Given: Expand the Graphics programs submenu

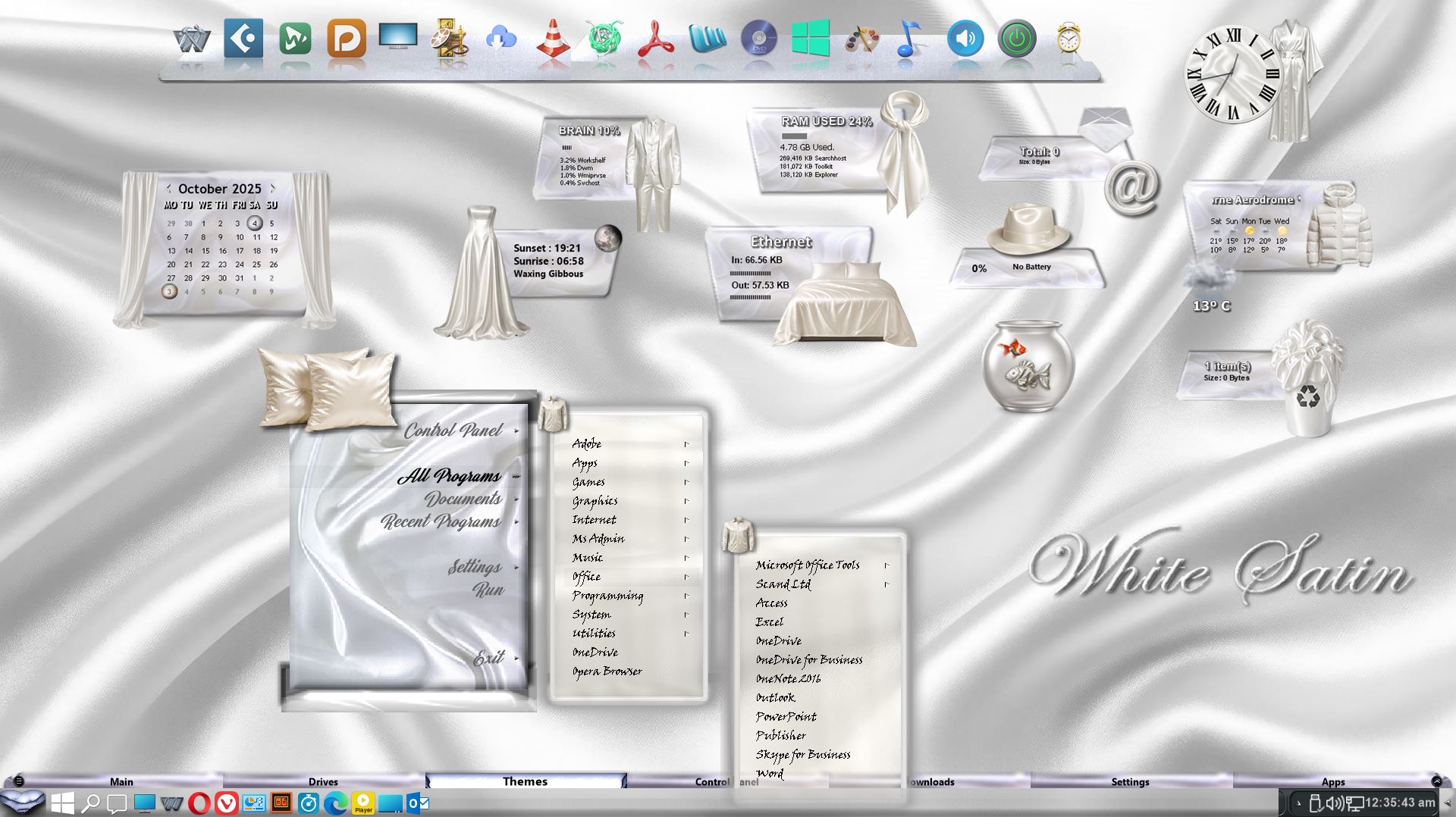Looking at the screenshot, I should point(595,501).
